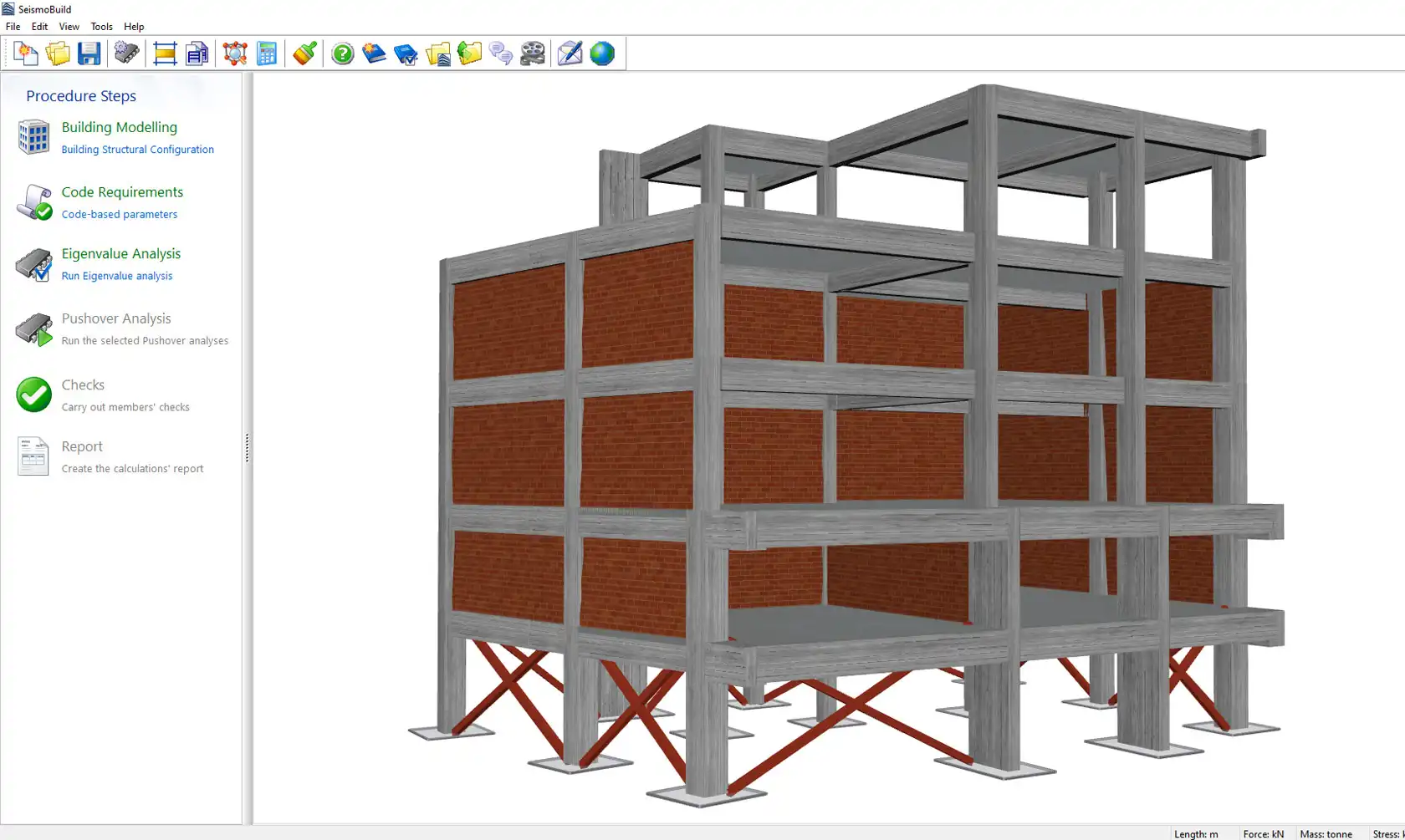
Task: Launch the Building Modeller tool
Action: (x=165, y=53)
